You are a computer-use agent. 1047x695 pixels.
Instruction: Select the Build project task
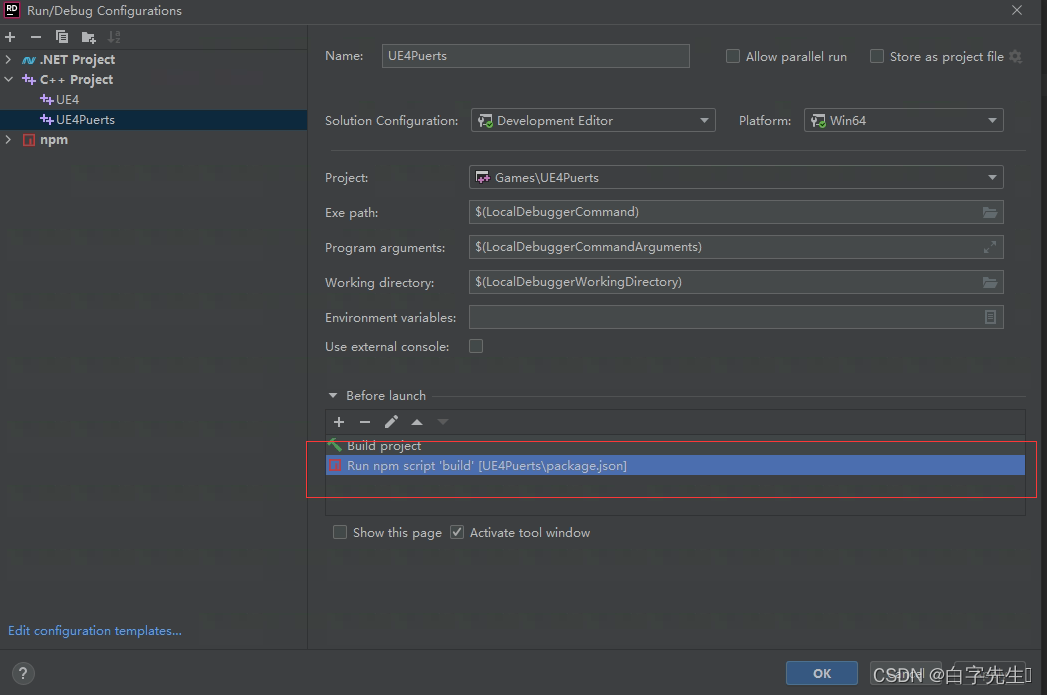[x=675, y=445]
